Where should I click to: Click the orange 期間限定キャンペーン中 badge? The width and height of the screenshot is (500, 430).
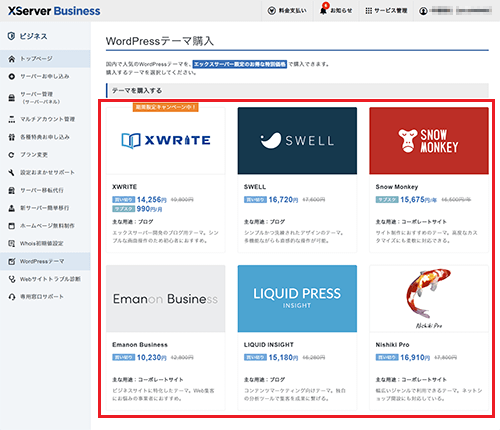coord(166,107)
